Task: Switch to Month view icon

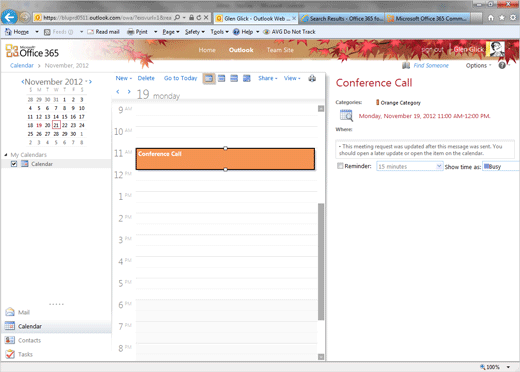Action: click(x=247, y=78)
